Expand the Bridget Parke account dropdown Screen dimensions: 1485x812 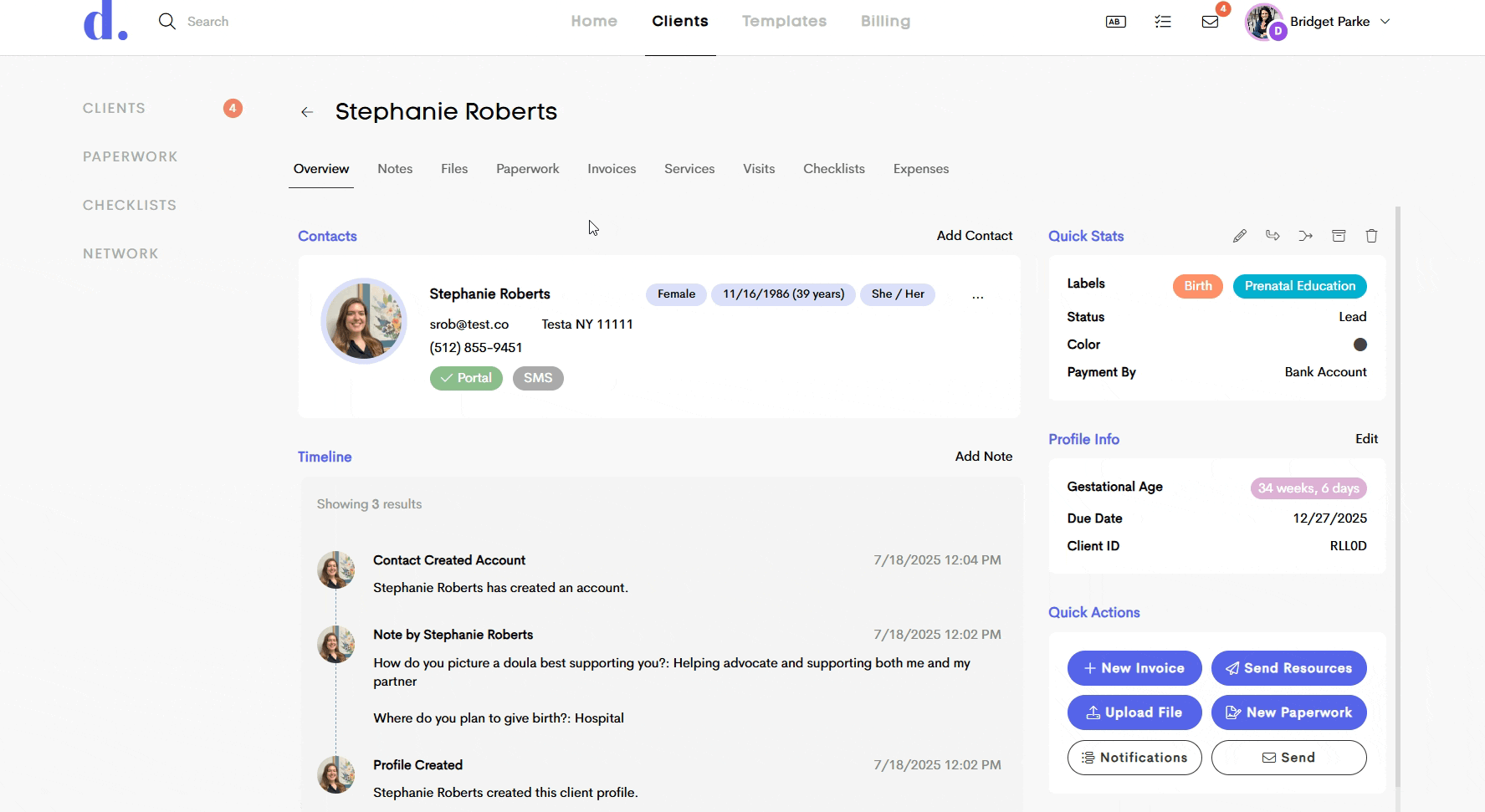tap(1385, 22)
